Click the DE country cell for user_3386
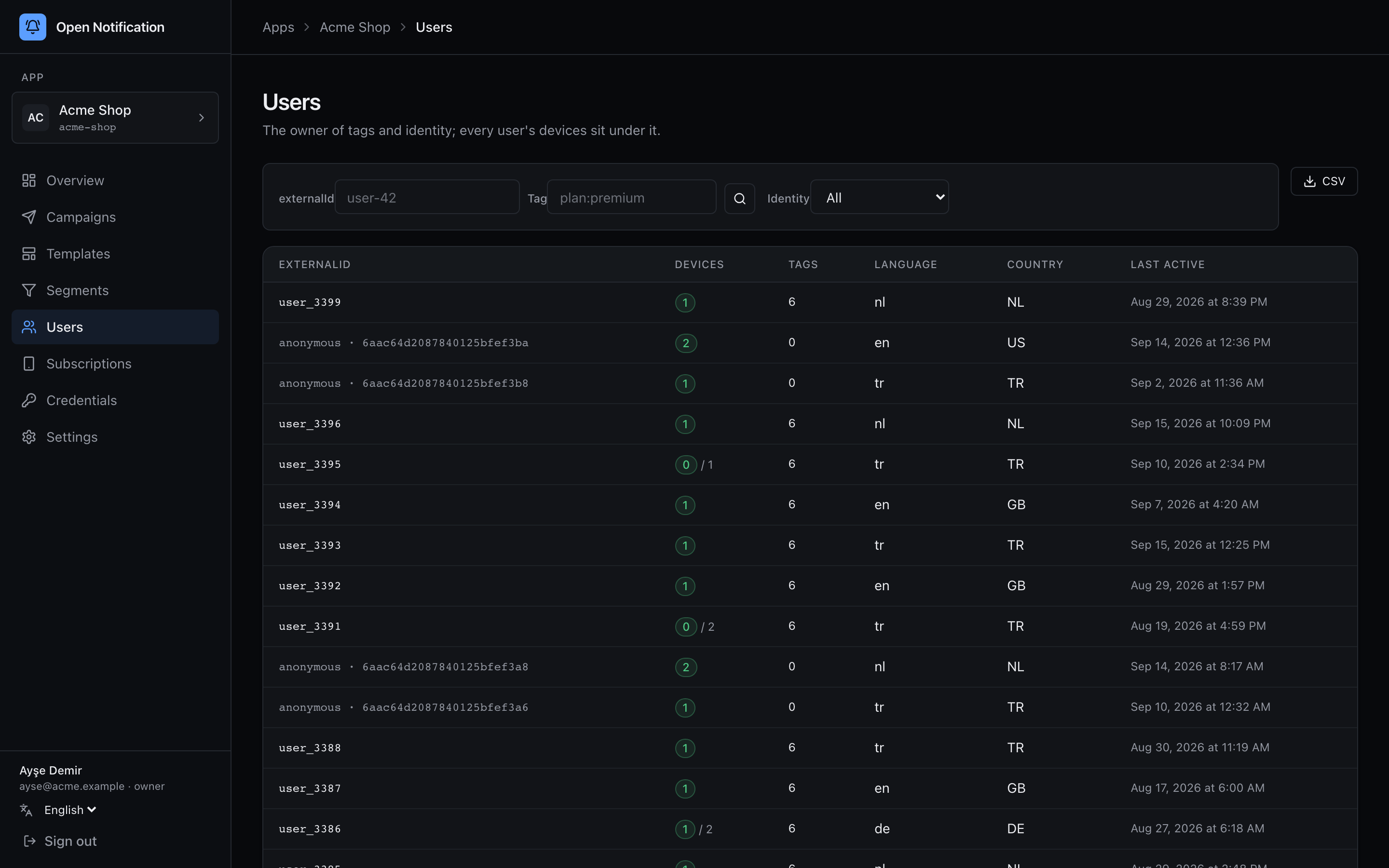 click(x=1015, y=829)
